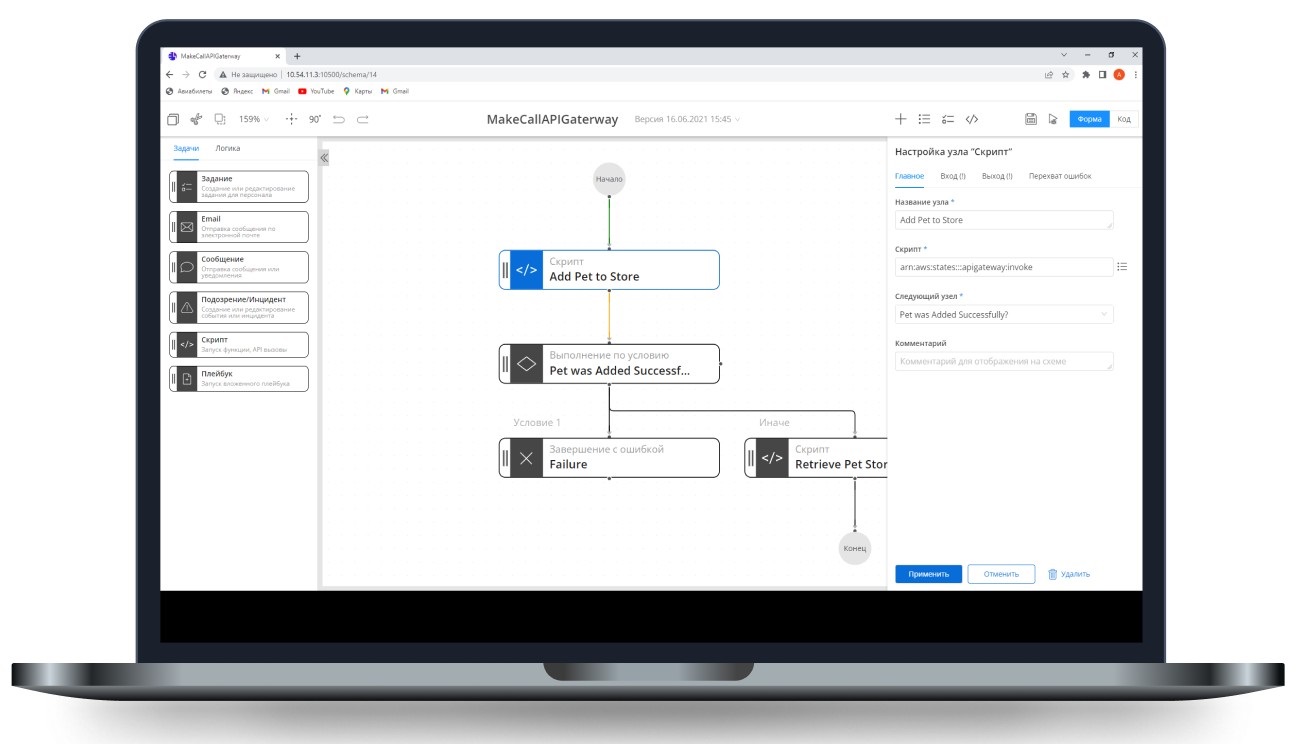Click the Email envelope icon
The image size is (1306, 744).
tap(187, 227)
